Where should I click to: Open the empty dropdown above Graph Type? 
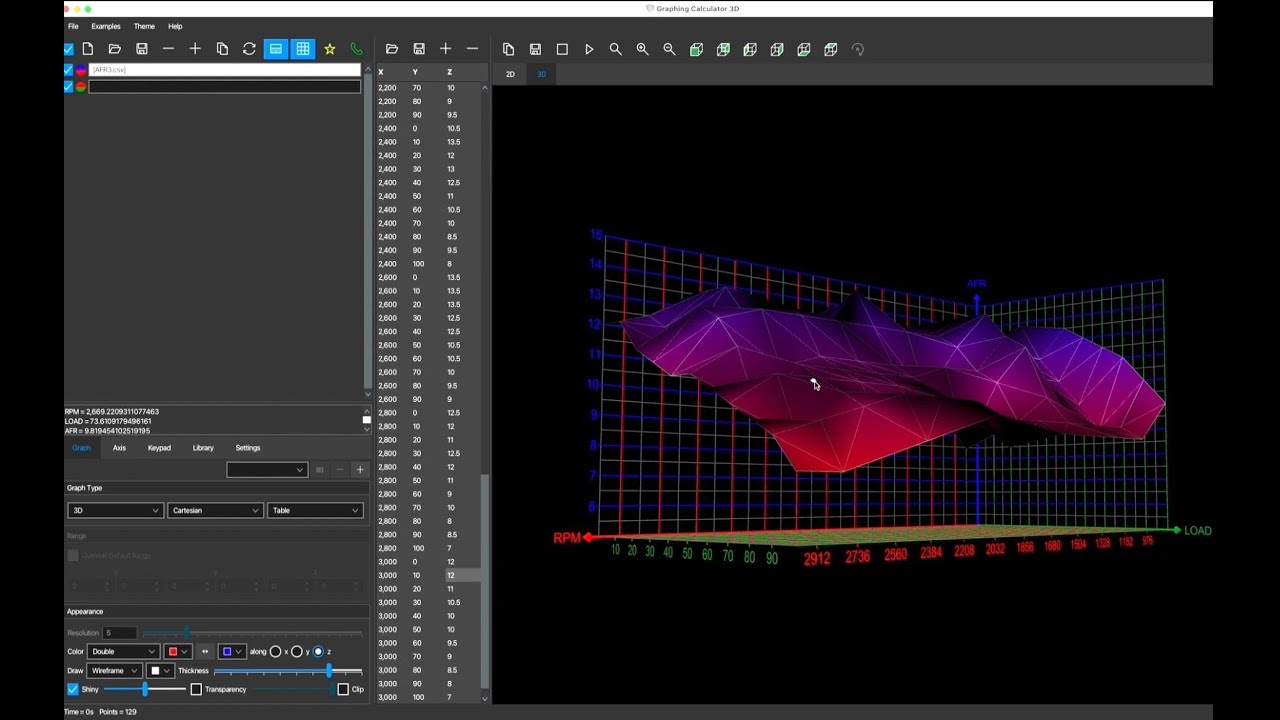point(266,470)
